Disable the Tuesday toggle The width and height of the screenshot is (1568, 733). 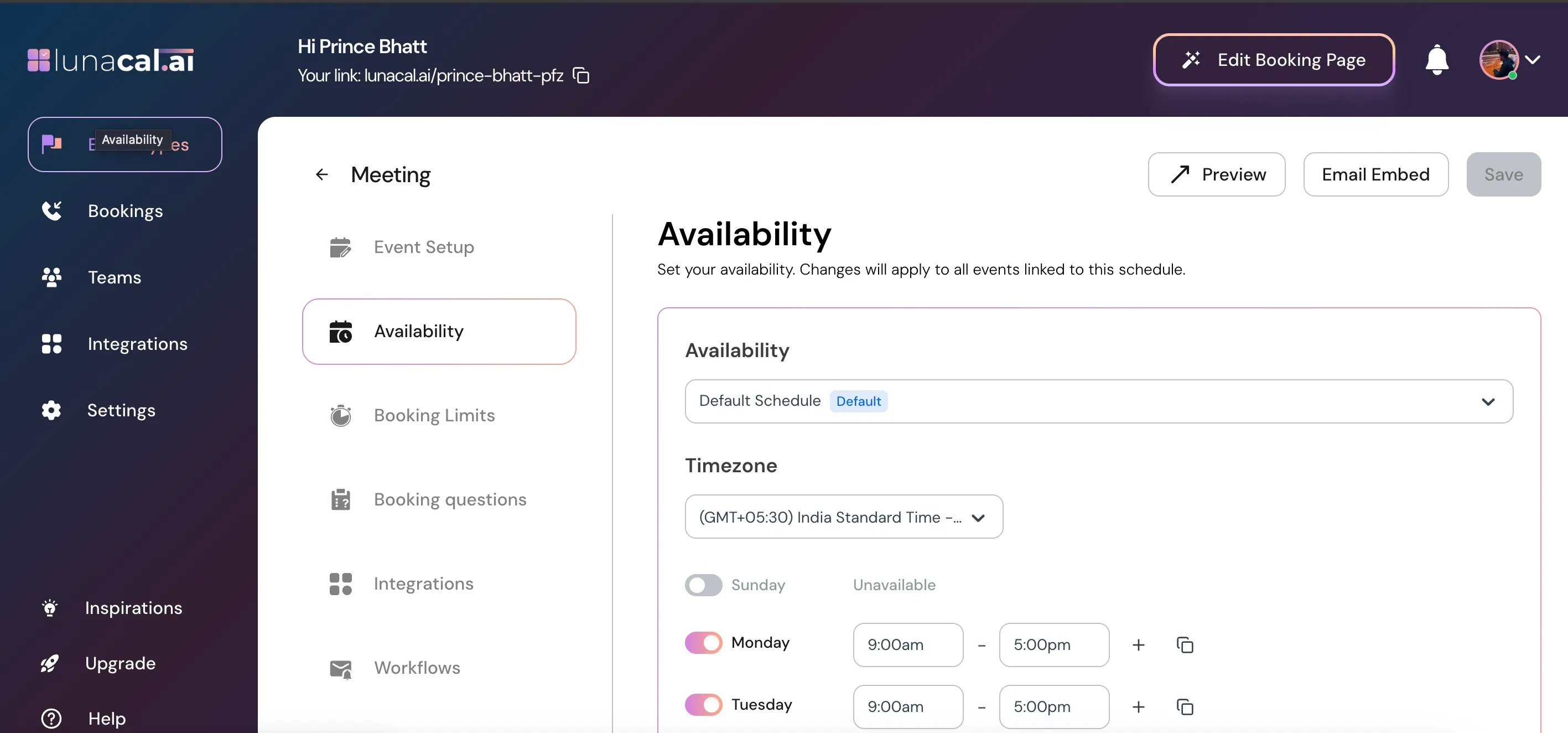point(703,705)
